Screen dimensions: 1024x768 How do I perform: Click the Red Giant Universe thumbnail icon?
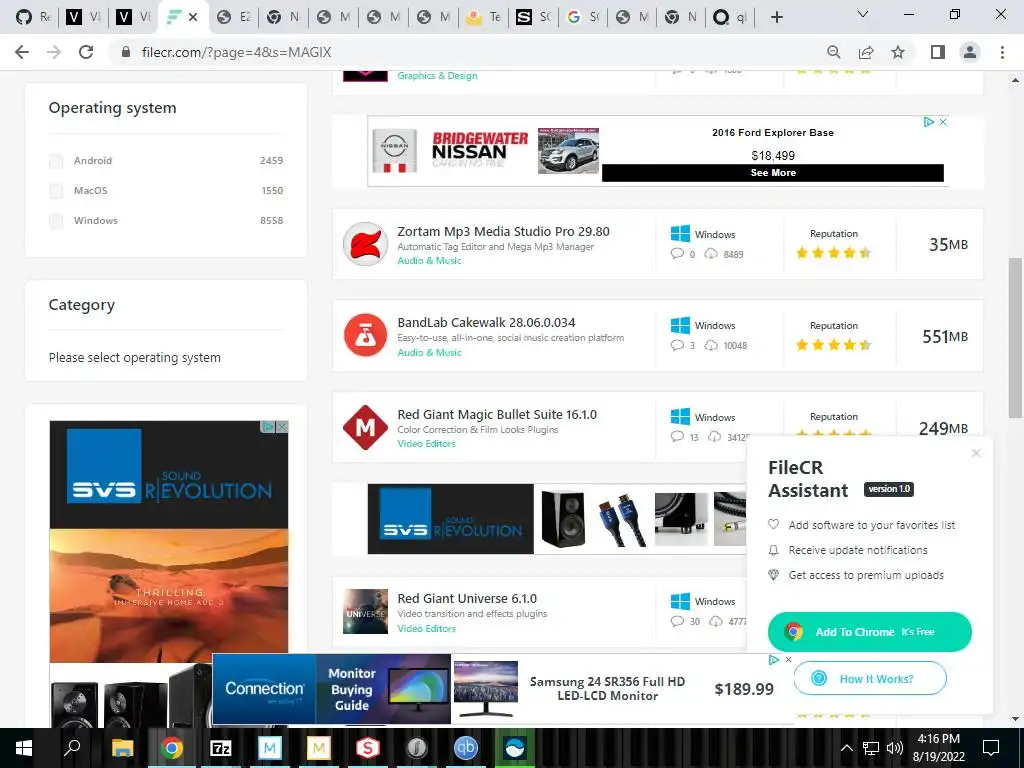[365, 612]
